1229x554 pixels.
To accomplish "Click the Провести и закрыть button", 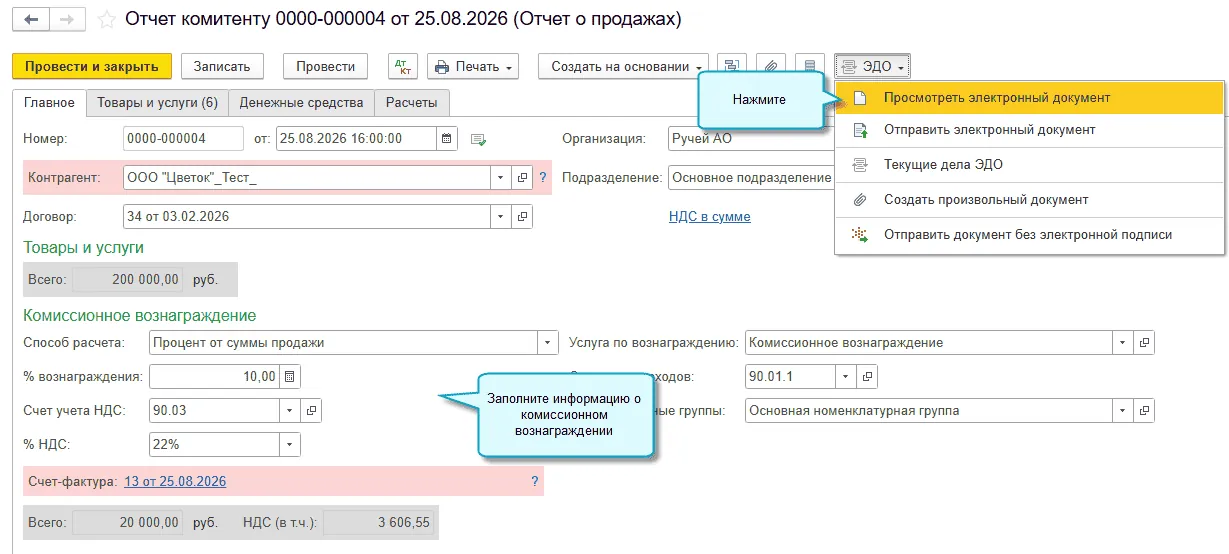I will click(92, 66).
